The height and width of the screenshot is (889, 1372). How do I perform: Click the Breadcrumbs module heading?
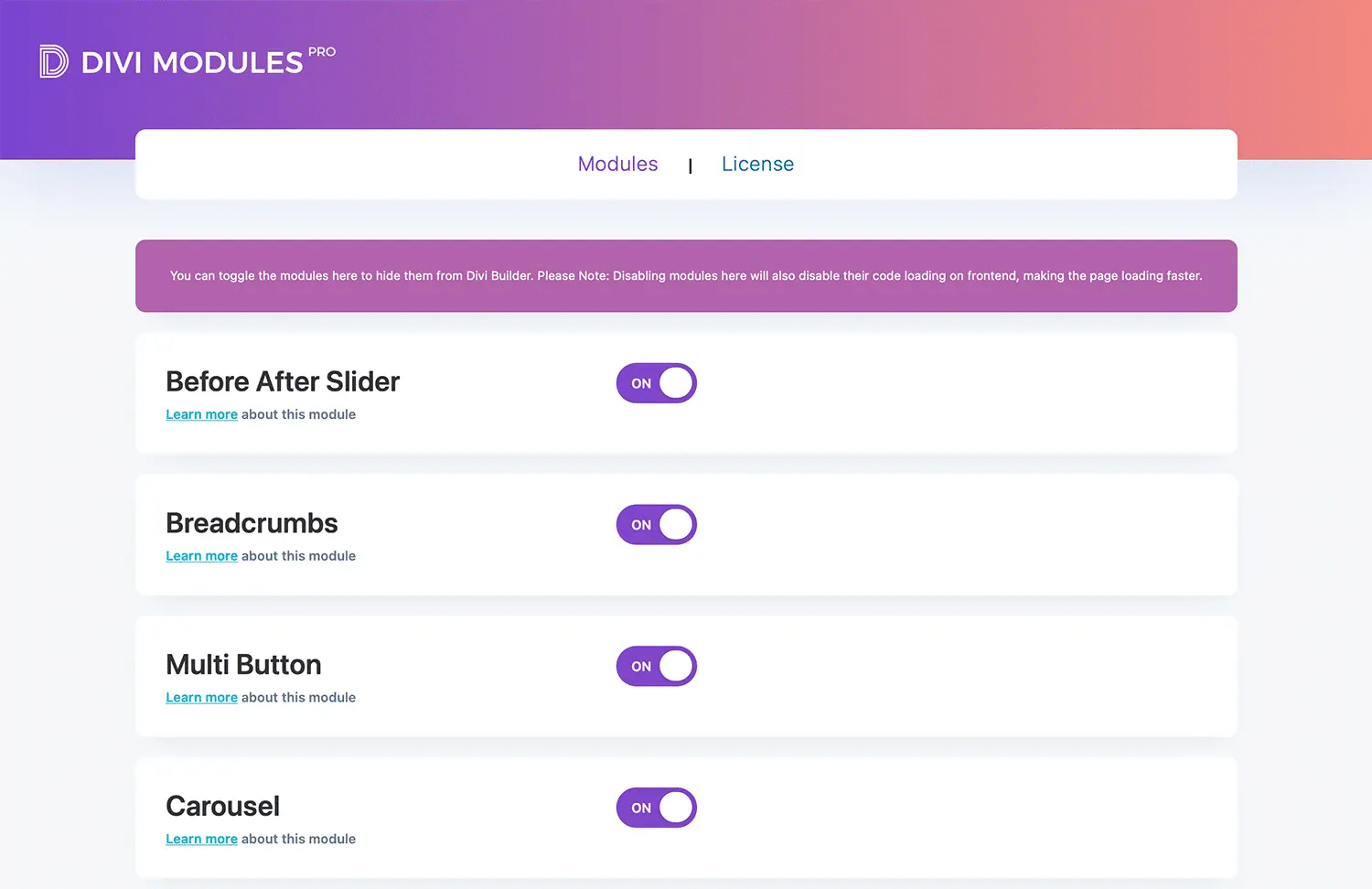[252, 523]
